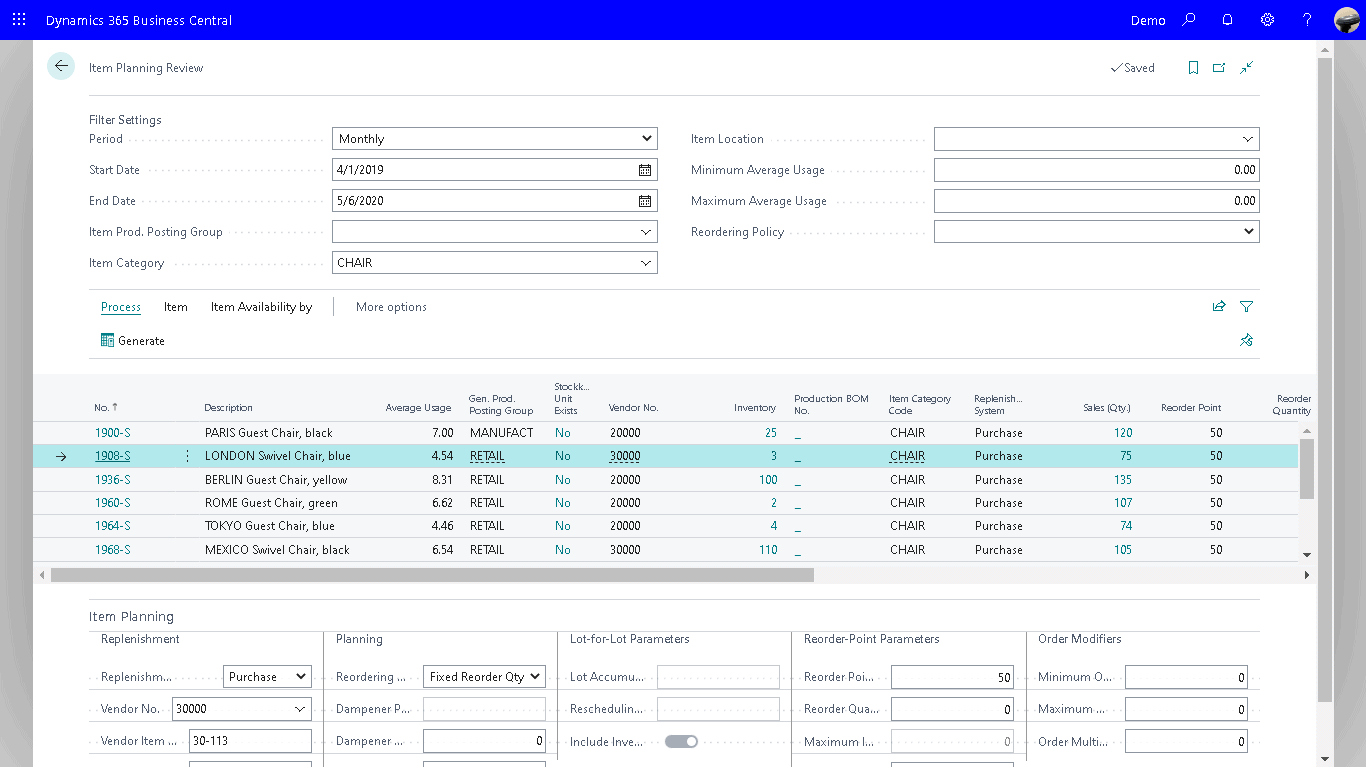Click the Minimum Average Usage field
This screenshot has width=1366, height=767.
[1097, 170]
